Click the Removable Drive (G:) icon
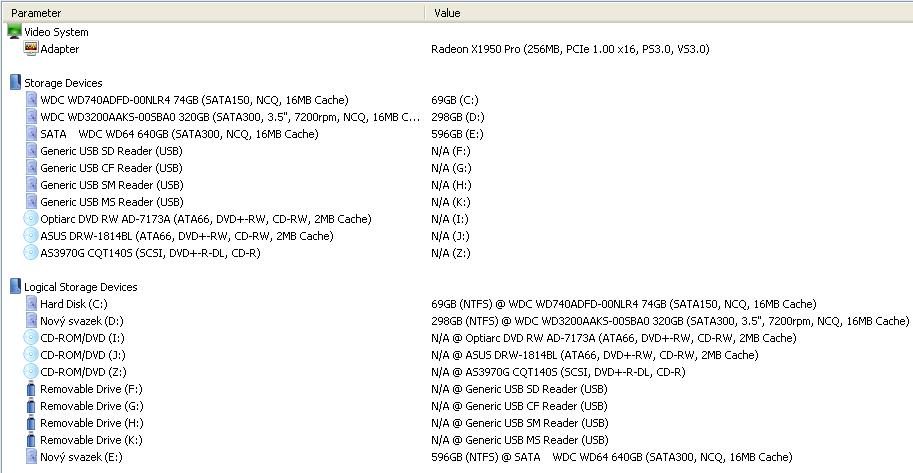The height and width of the screenshot is (473, 913). point(31,405)
